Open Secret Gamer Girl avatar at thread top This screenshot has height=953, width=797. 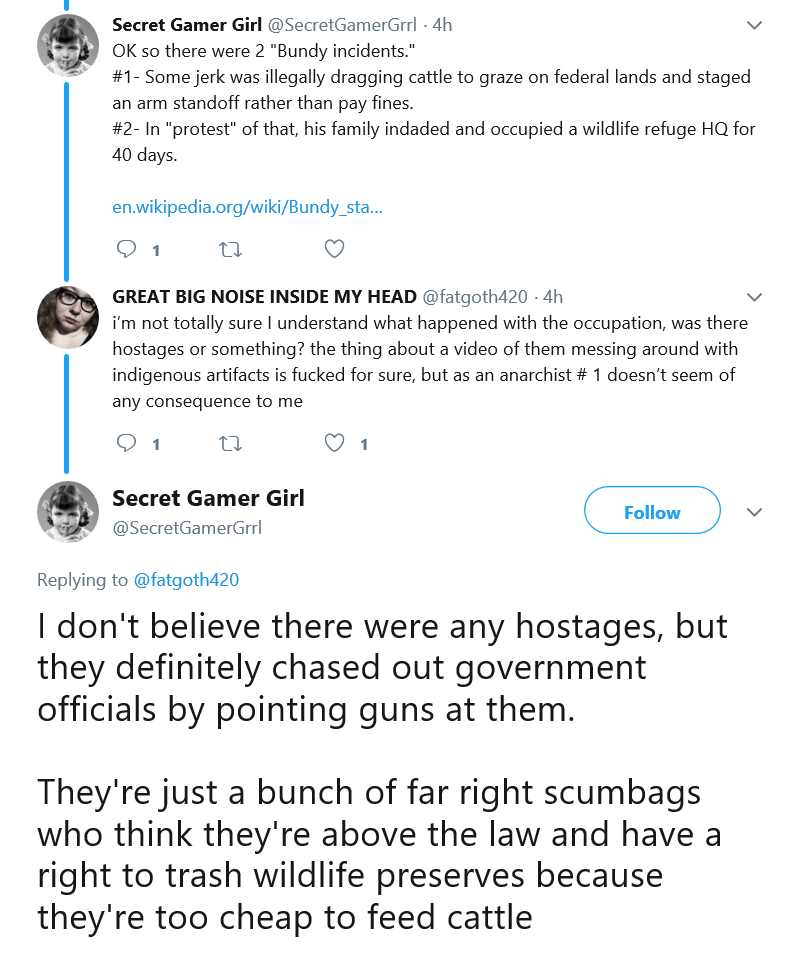click(x=67, y=45)
